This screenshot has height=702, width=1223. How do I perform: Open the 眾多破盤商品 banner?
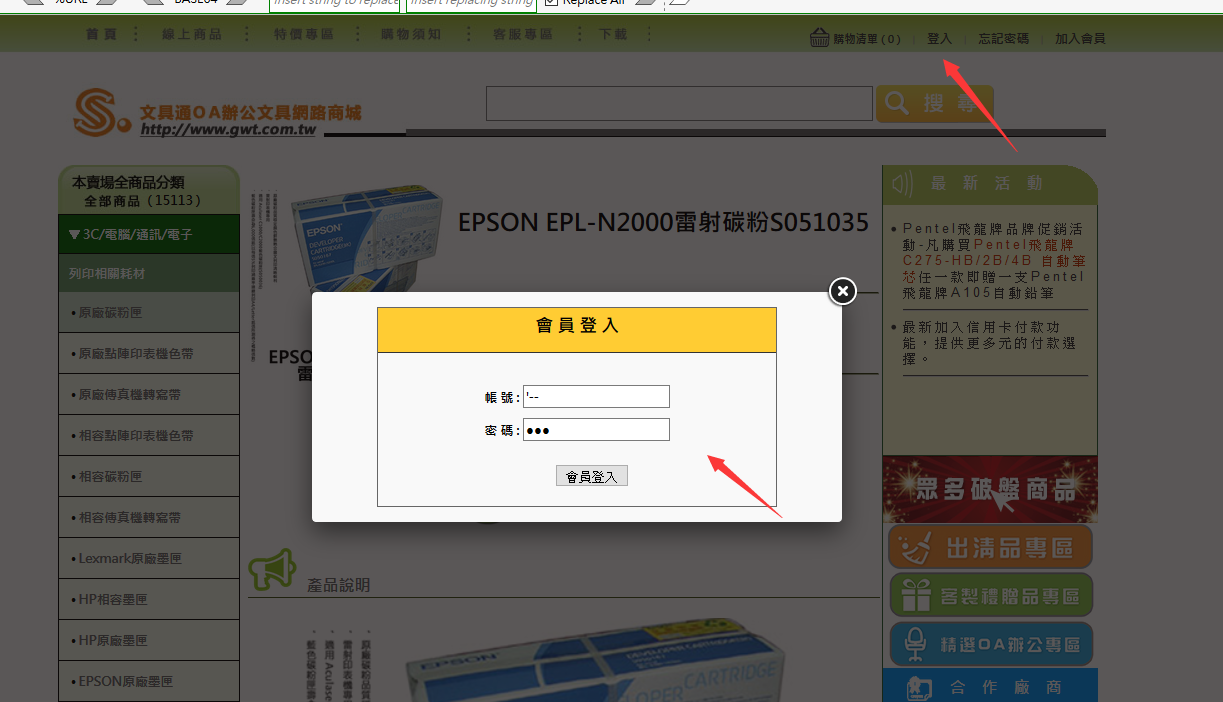(x=990, y=489)
